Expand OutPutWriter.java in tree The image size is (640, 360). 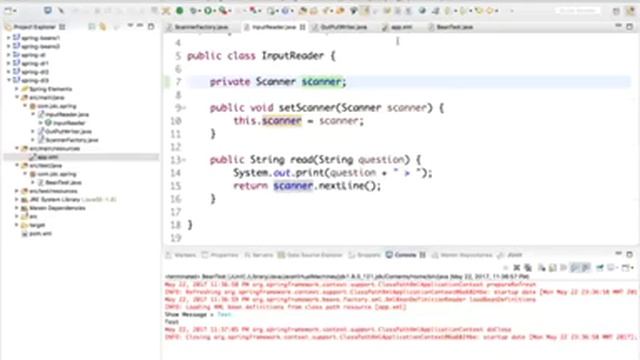click(x=33, y=131)
